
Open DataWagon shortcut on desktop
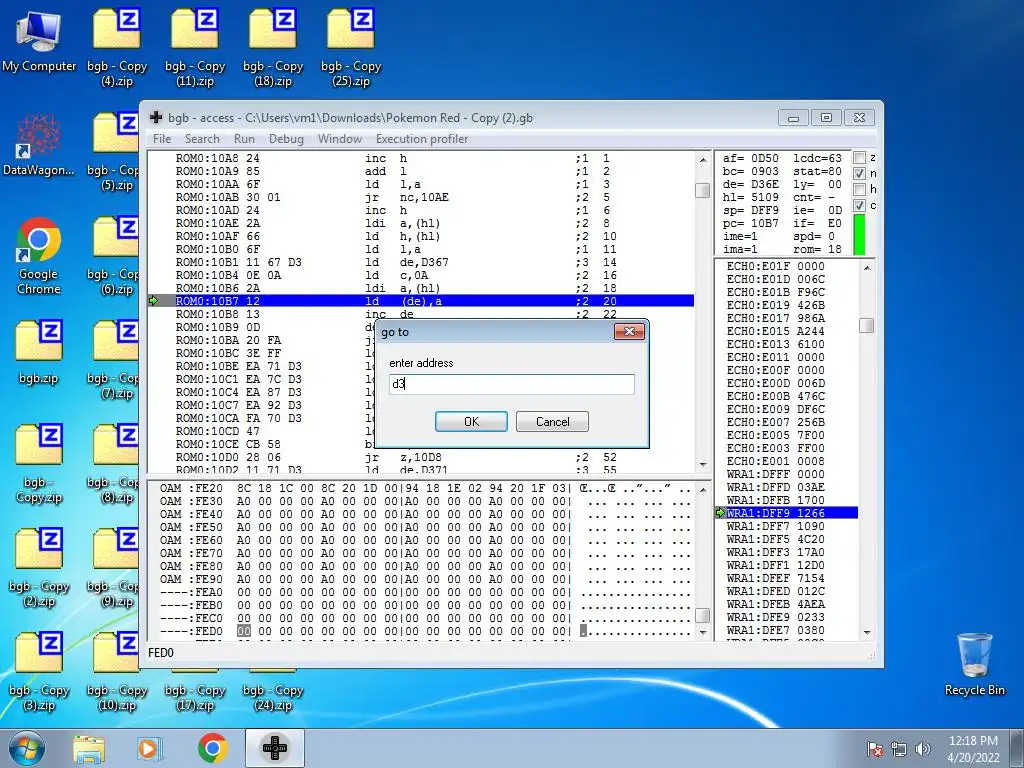[x=39, y=145]
